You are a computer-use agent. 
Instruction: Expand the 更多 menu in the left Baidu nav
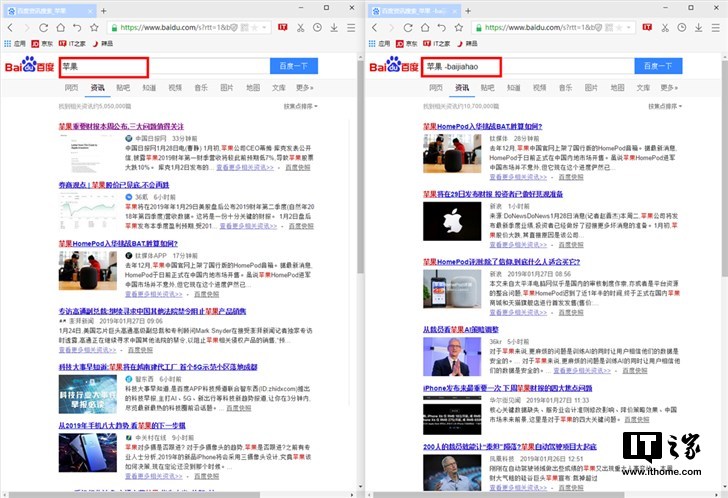[304, 87]
